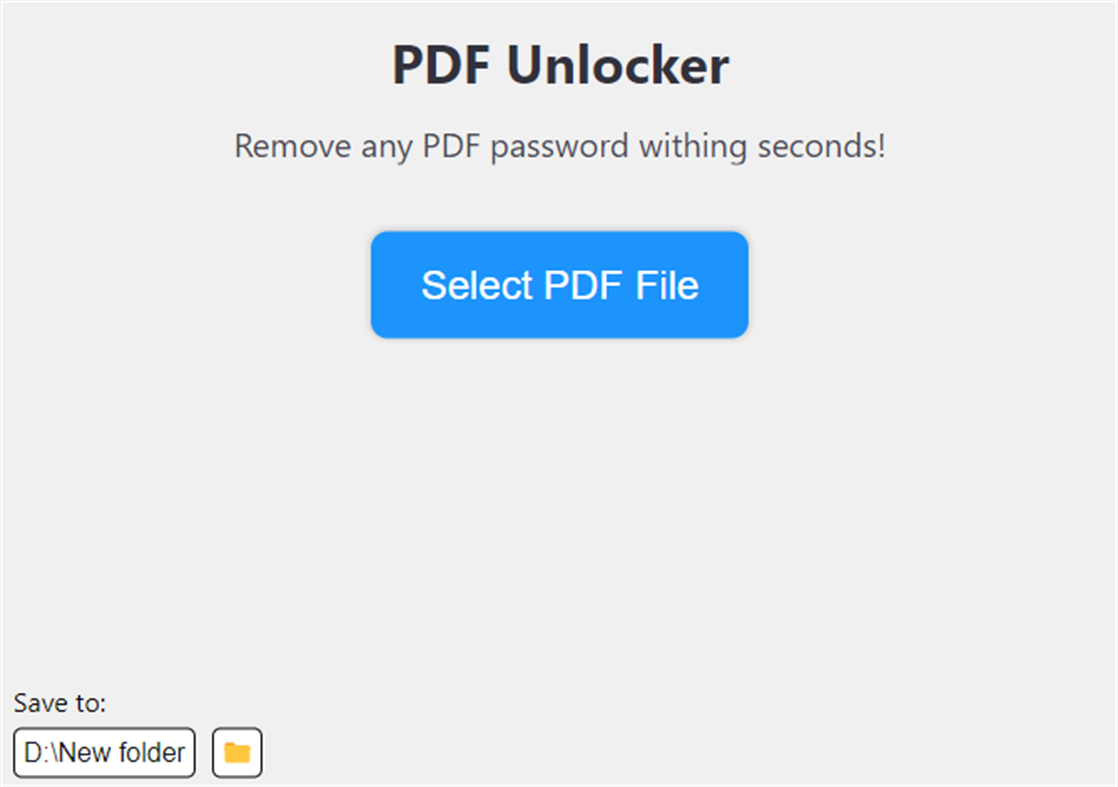
Task: Click the Select PDF File button
Action: (559, 285)
